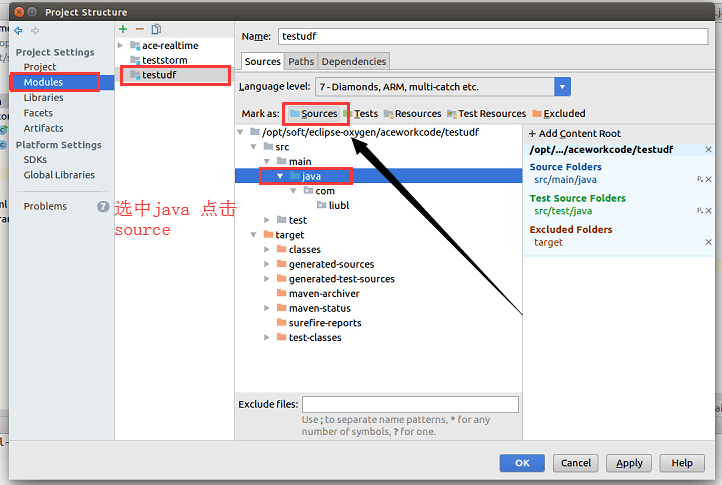Image resolution: width=722 pixels, height=485 pixels.
Task: Switch to the Dependencies tab
Action: 354,62
